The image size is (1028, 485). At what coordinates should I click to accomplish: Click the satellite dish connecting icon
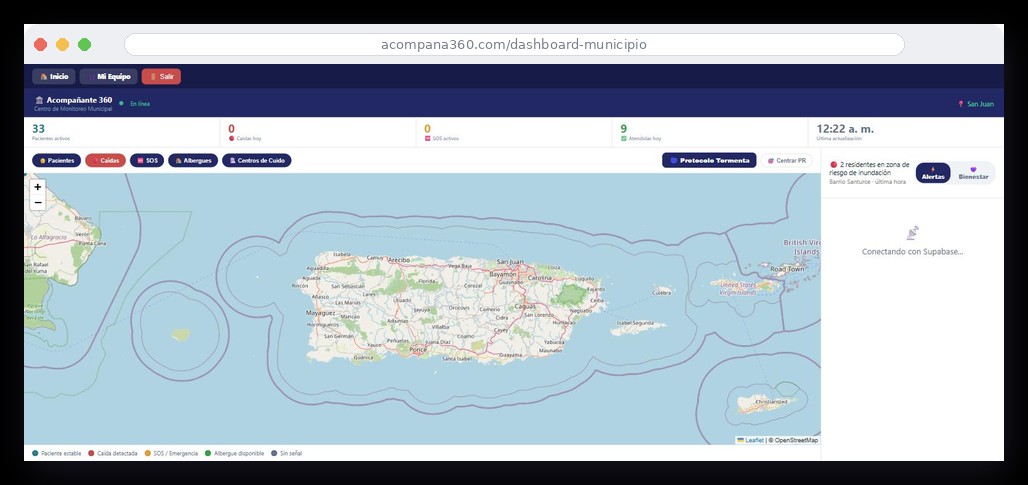pyautogui.click(x=912, y=233)
